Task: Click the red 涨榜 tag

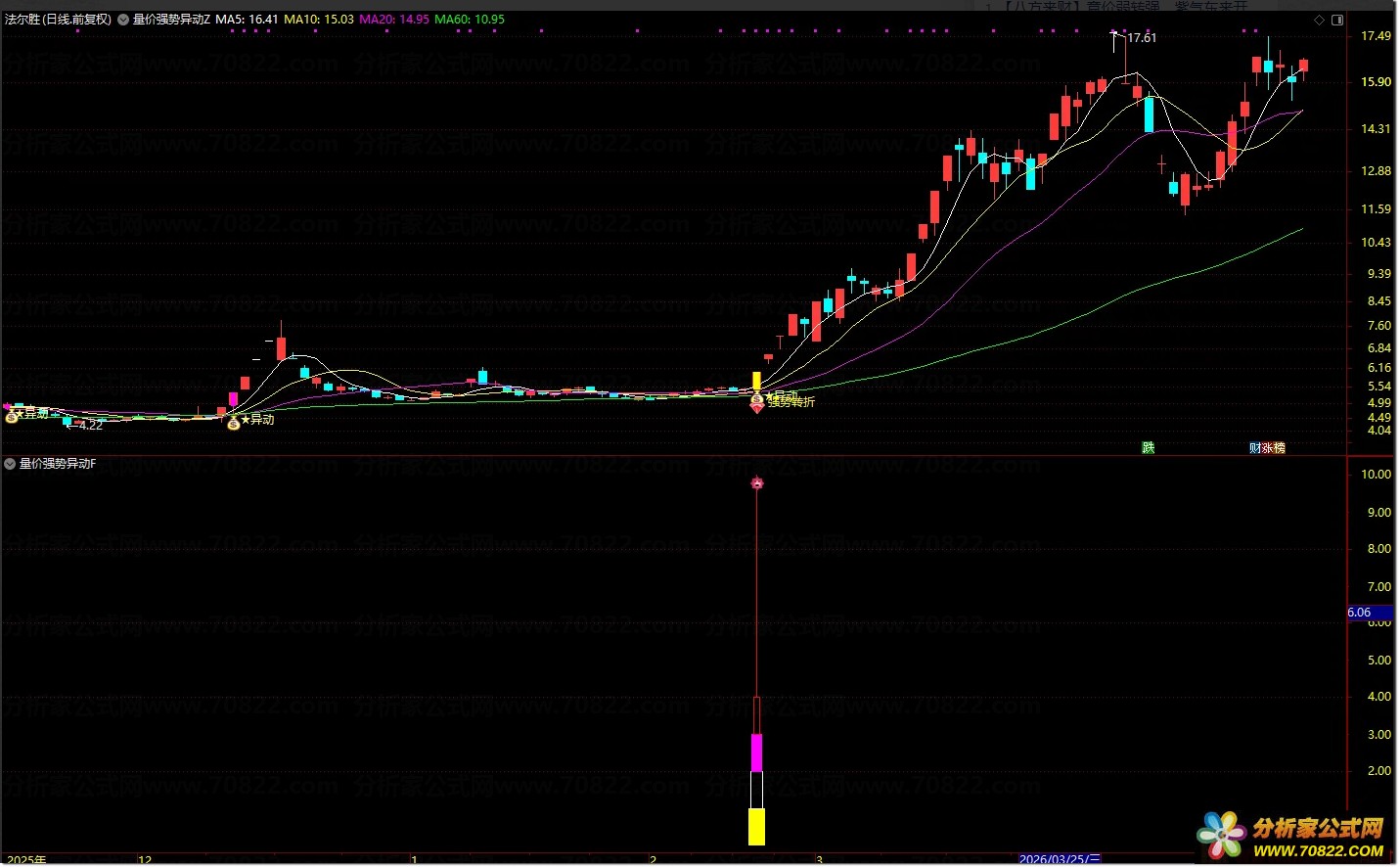Action: pos(1274,448)
